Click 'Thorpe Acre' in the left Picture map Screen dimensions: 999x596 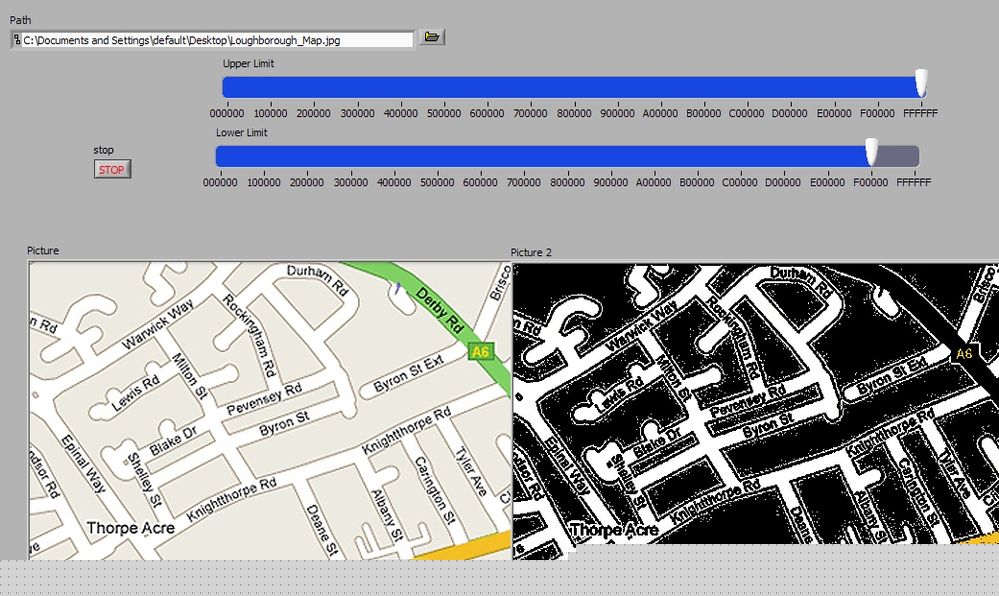[x=131, y=528]
